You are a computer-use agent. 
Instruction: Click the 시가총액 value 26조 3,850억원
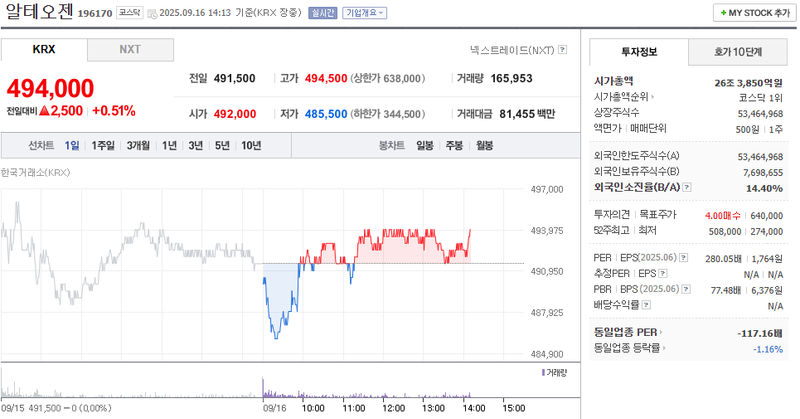tap(748, 83)
